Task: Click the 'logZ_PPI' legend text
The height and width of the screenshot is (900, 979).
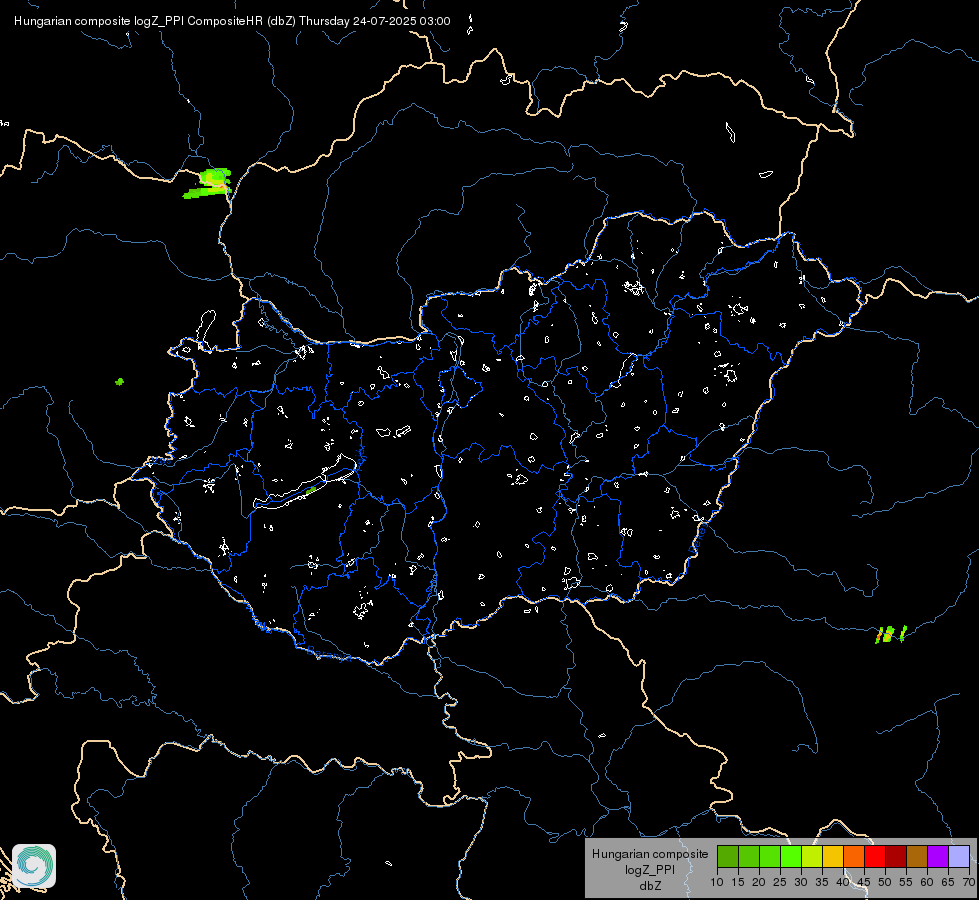Action: click(650, 869)
